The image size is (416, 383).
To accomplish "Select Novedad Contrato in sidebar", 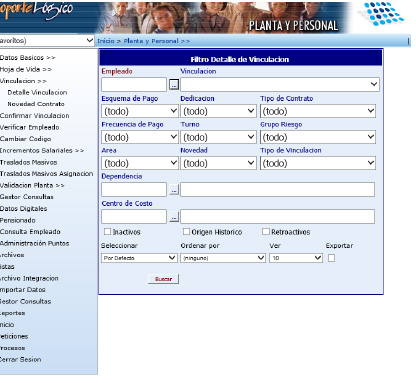I will click(x=36, y=104).
